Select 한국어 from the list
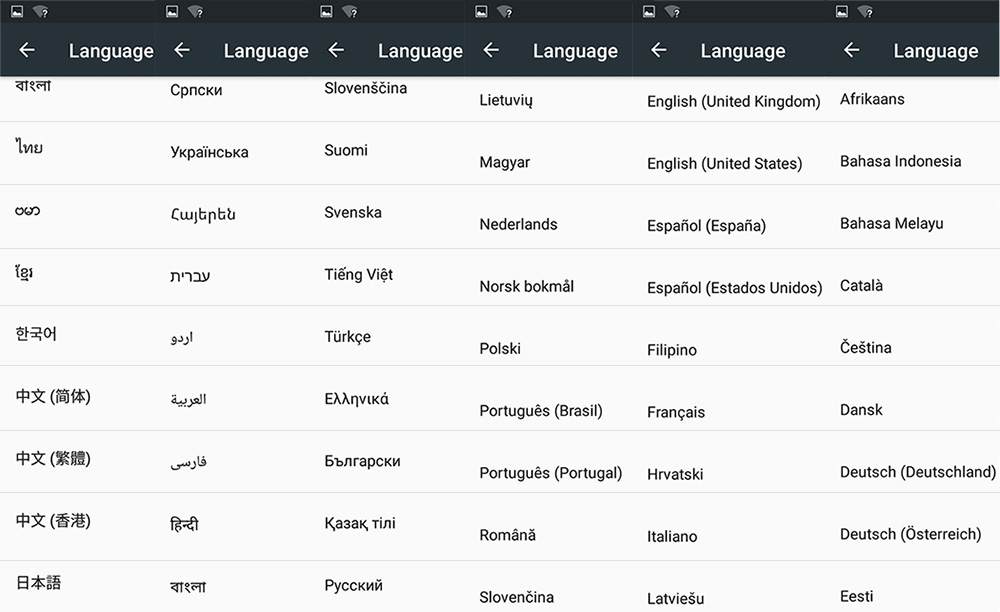Viewport: 1000px width, 612px height. click(x=36, y=334)
